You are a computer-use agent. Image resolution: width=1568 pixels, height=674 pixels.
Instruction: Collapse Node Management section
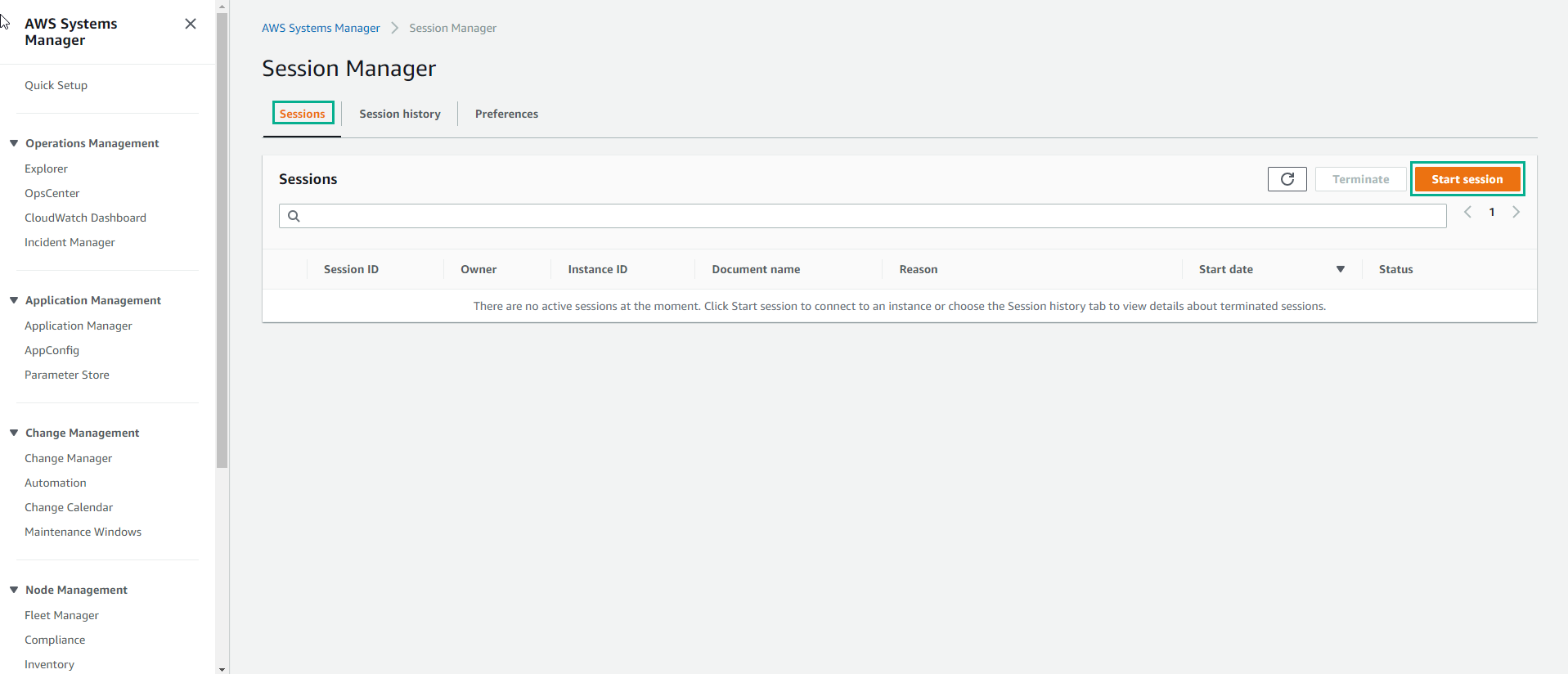14,590
